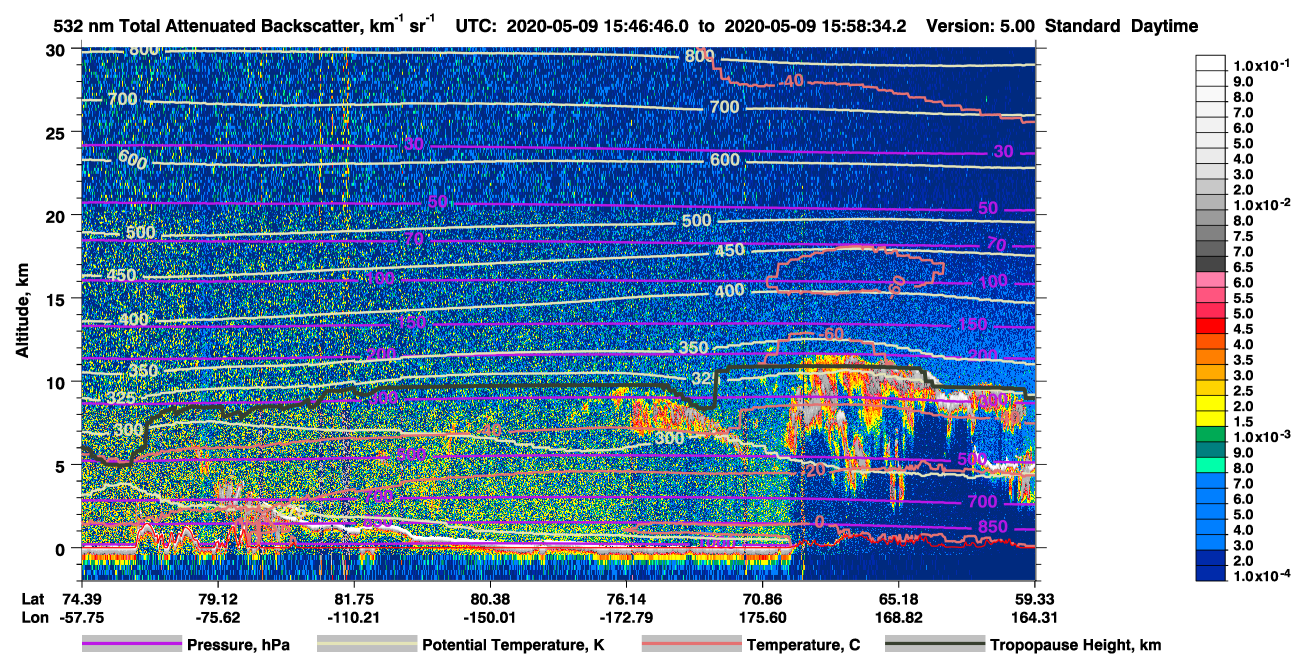Click the Tropopause Height, km legend line sample

point(935,645)
